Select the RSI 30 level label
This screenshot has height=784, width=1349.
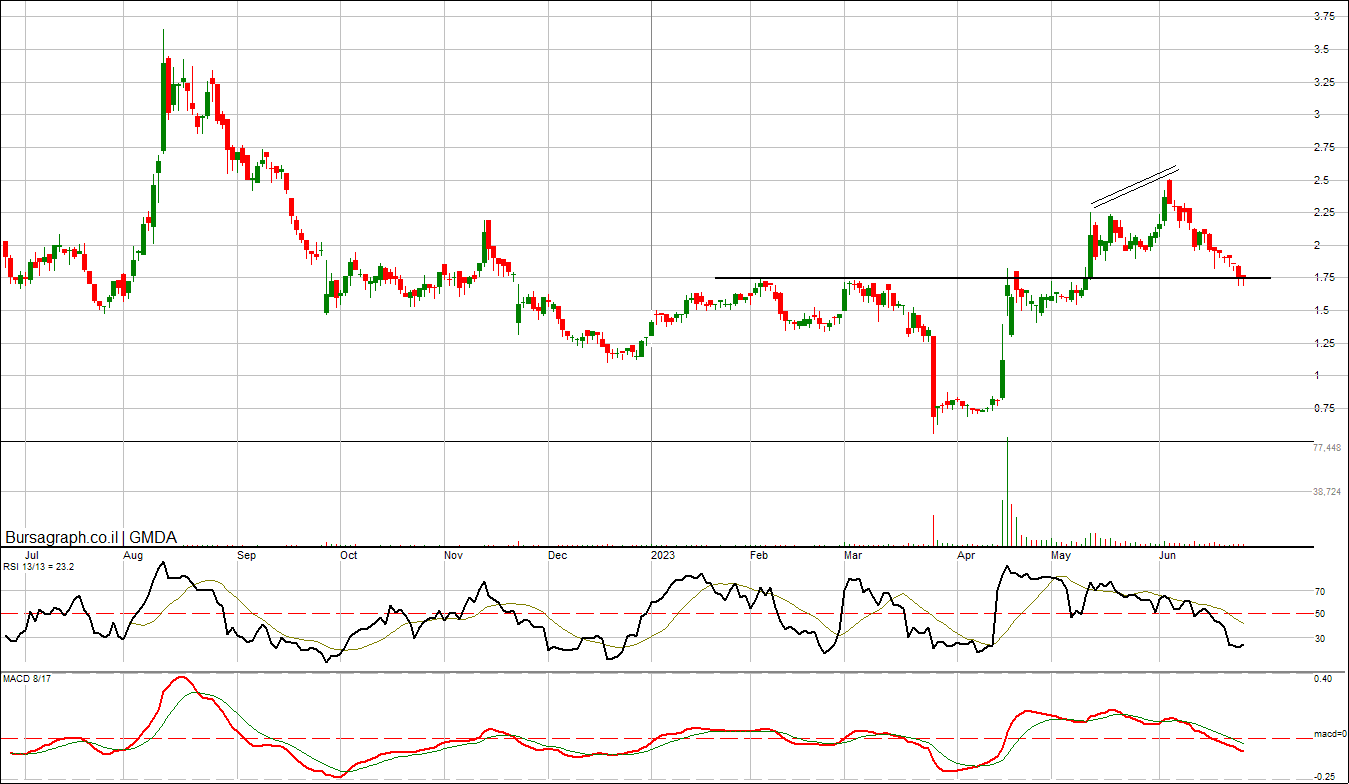(1320, 638)
